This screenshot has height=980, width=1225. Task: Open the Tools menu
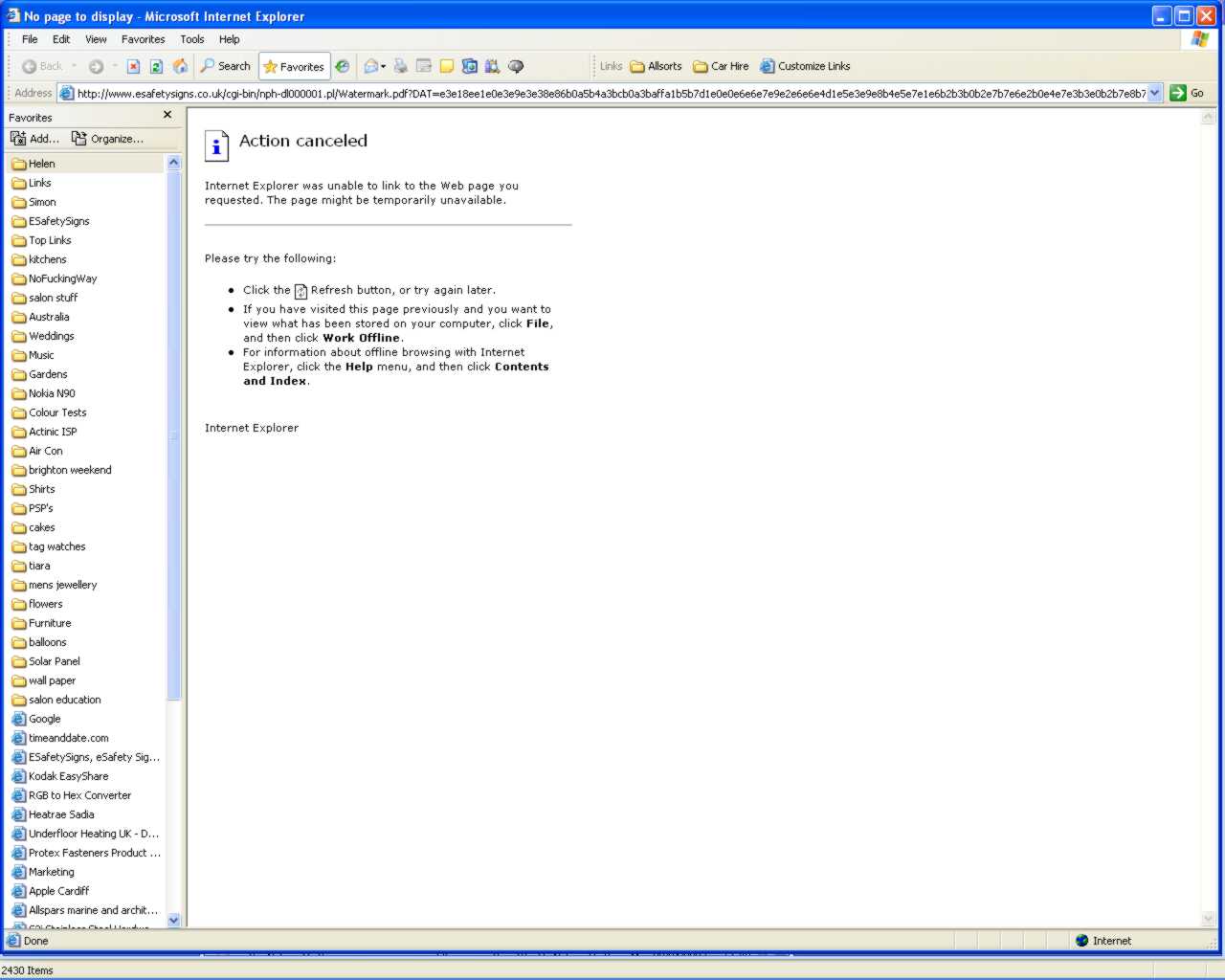coord(192,39)
